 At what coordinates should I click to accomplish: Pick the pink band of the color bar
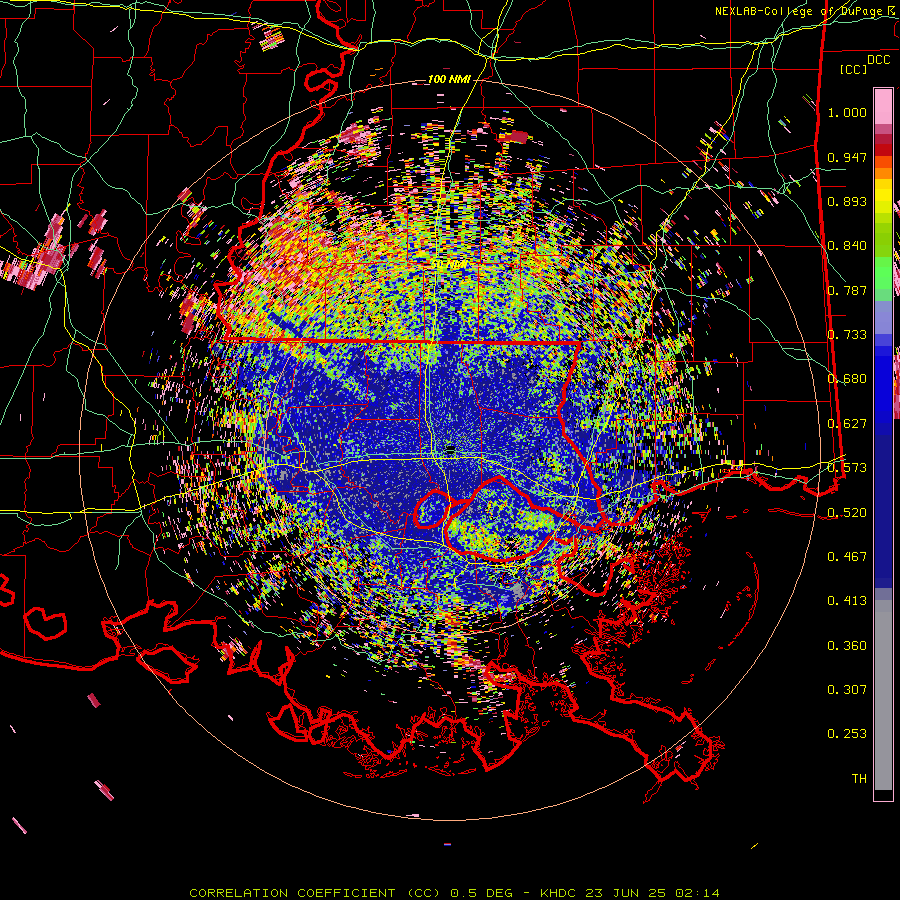(883, 106)
